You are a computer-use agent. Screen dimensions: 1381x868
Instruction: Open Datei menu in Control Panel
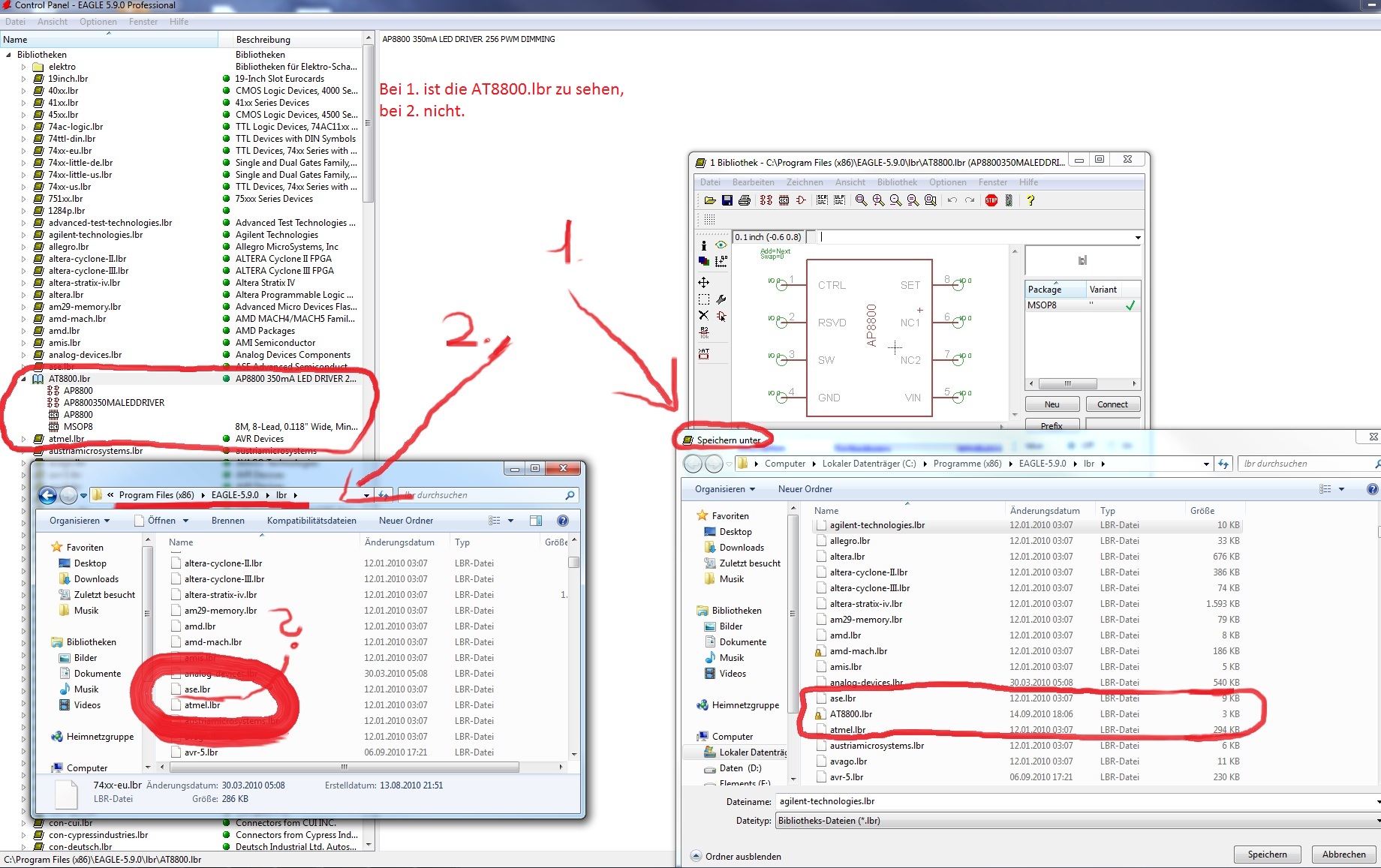(x=15, y=22)
